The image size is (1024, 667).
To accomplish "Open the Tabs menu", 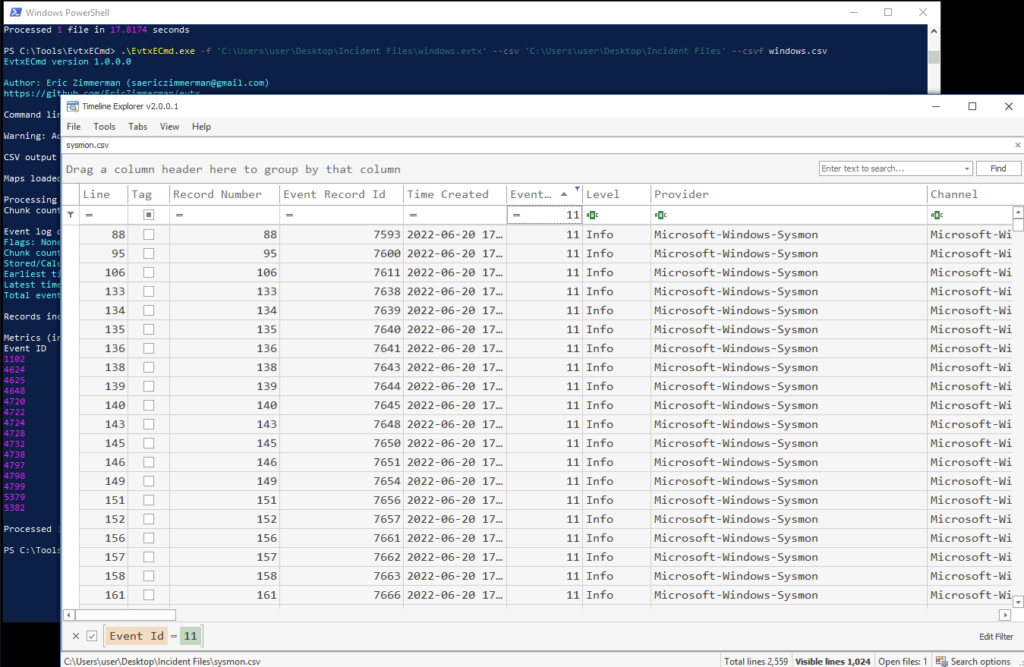I will point(137,127).
